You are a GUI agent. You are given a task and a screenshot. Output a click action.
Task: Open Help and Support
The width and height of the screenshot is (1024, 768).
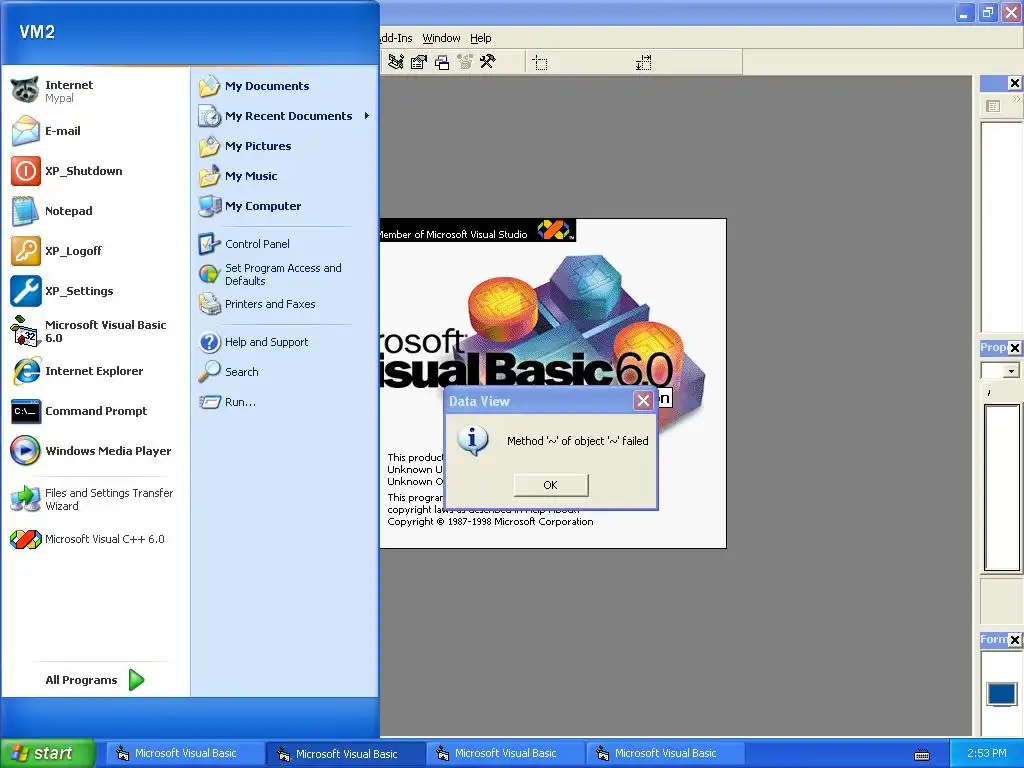(x=285, y=342)
